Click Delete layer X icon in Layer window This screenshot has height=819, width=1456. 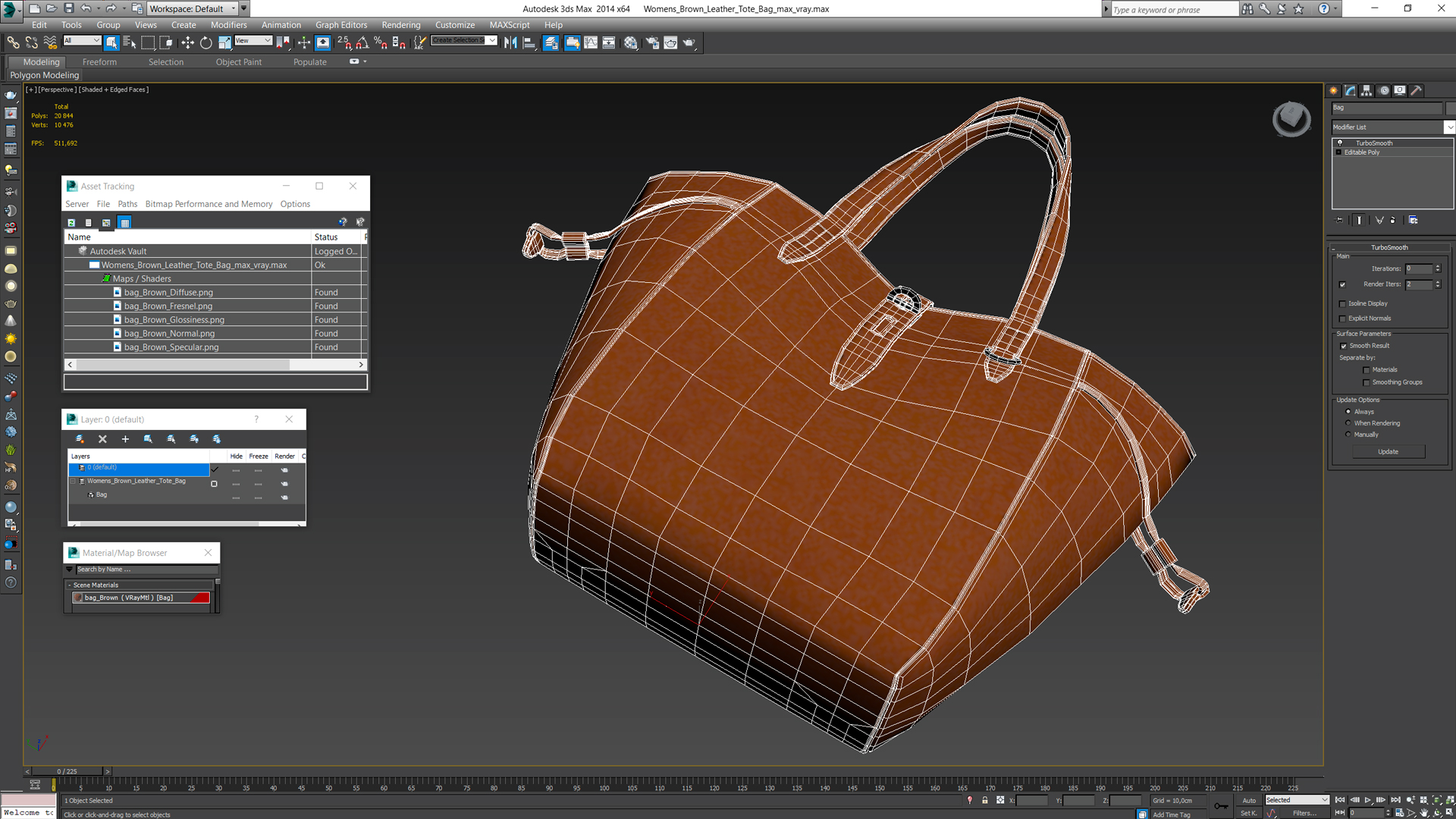point(102,439)
